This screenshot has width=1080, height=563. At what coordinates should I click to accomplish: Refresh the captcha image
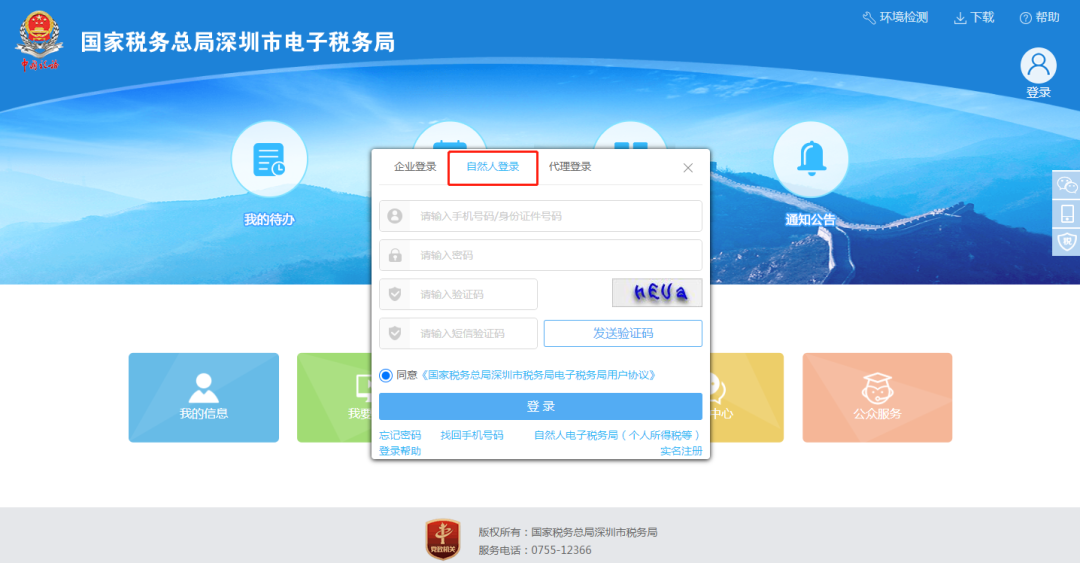point(657,293)
